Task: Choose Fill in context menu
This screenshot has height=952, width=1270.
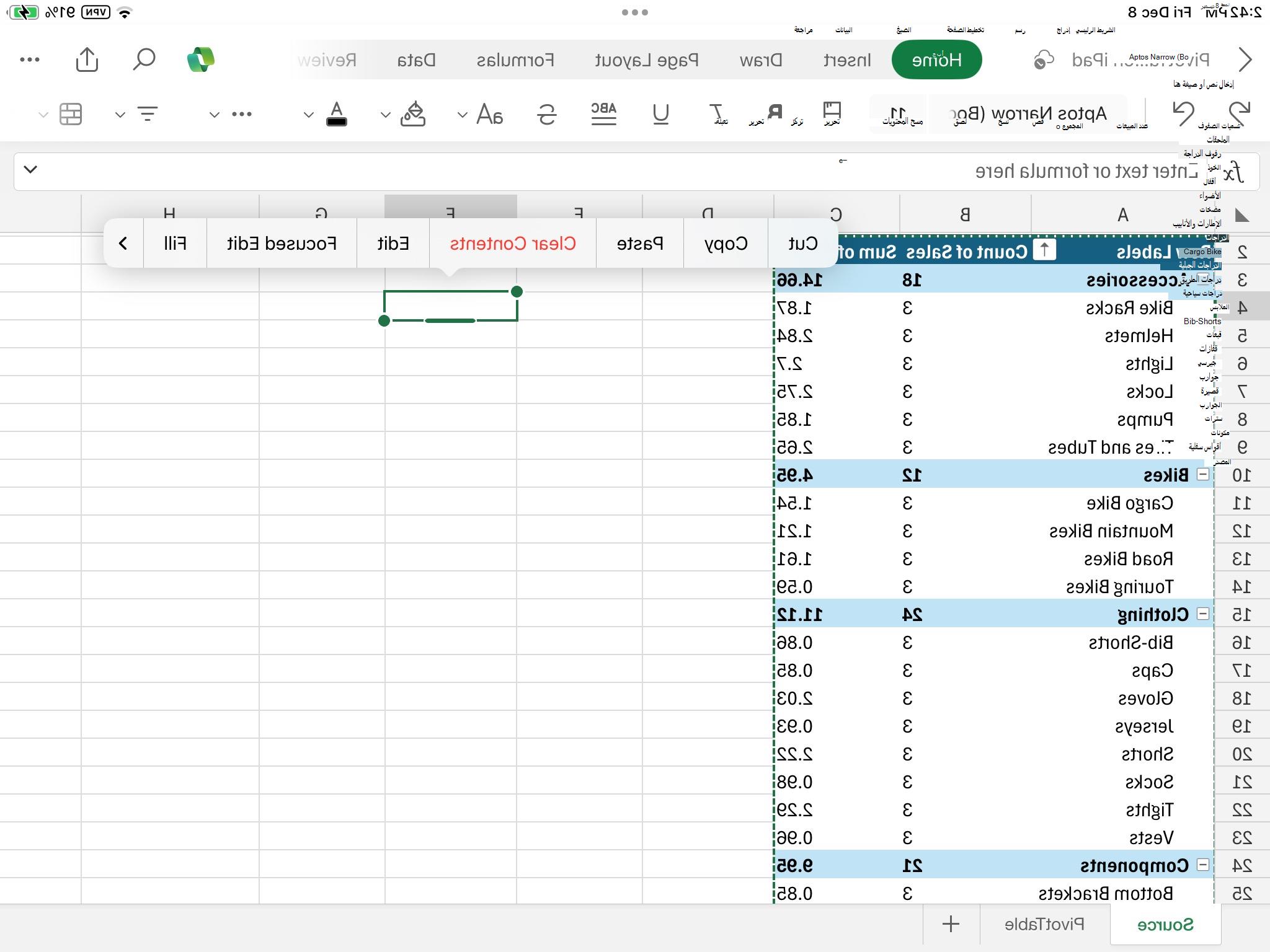Action: coord(175,244)
